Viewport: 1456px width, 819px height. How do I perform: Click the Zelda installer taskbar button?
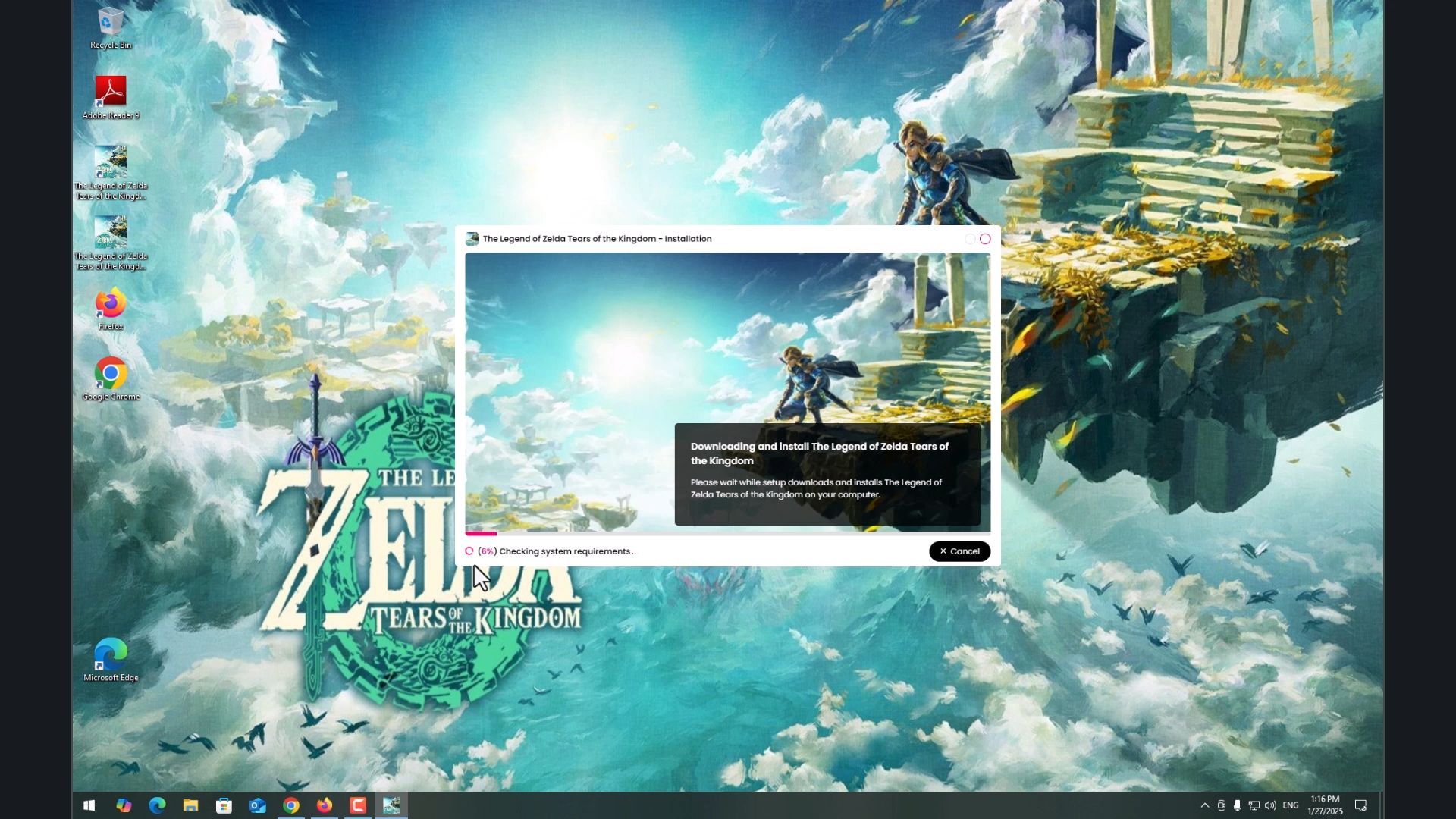391,805
